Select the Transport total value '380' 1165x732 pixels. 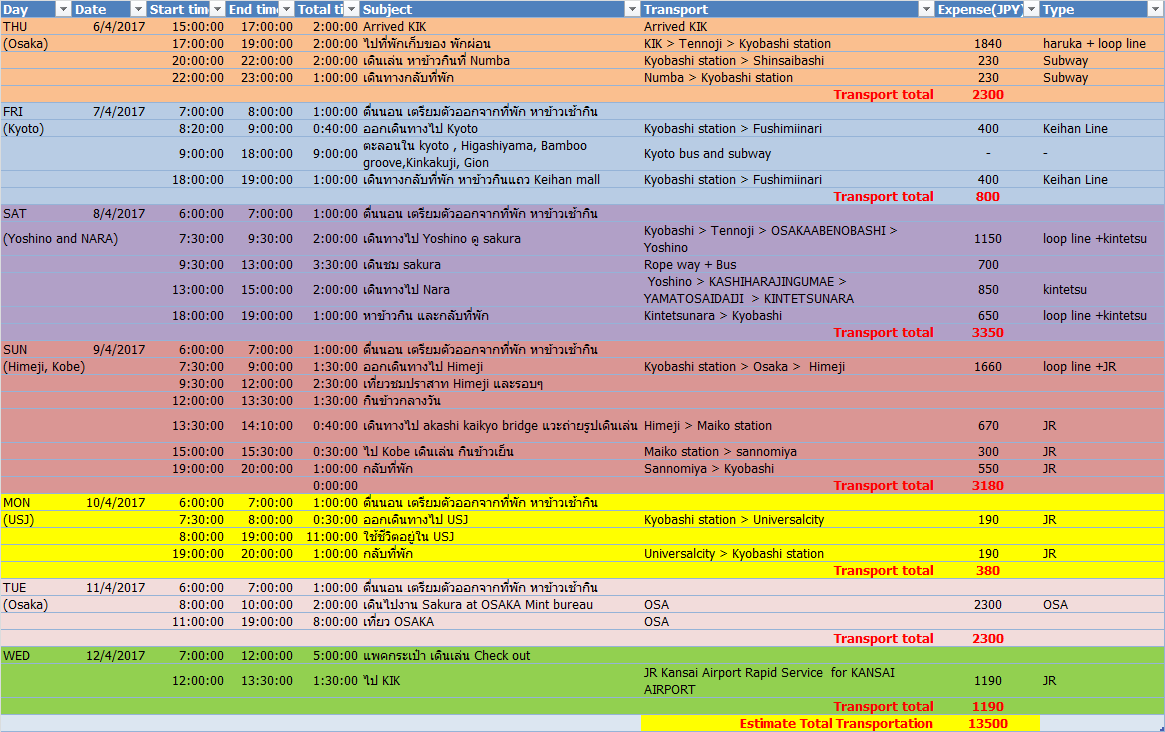tap(988, 571)
